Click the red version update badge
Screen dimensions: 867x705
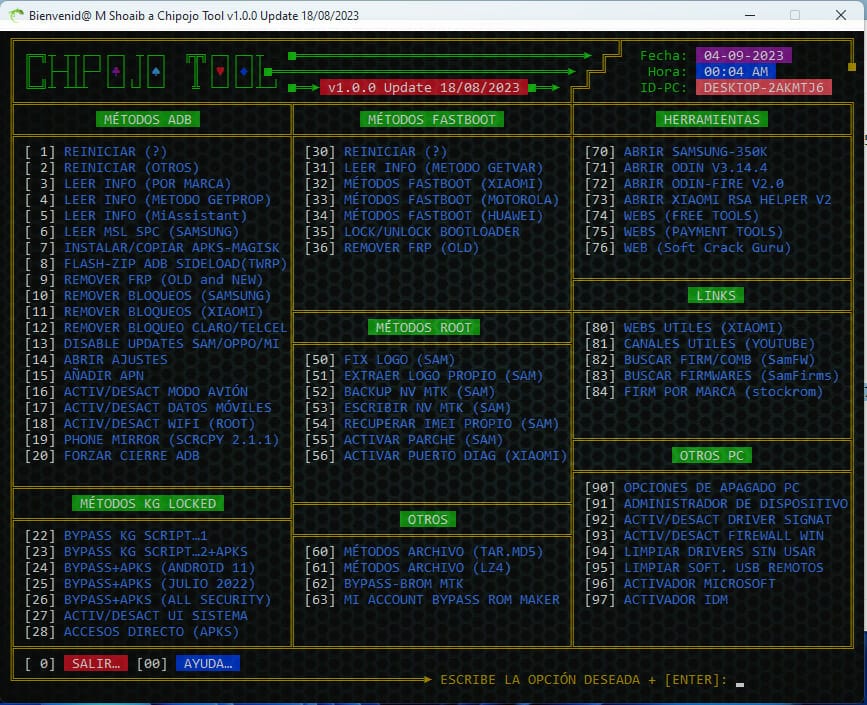pyautogui.click(x=423, y=87)
